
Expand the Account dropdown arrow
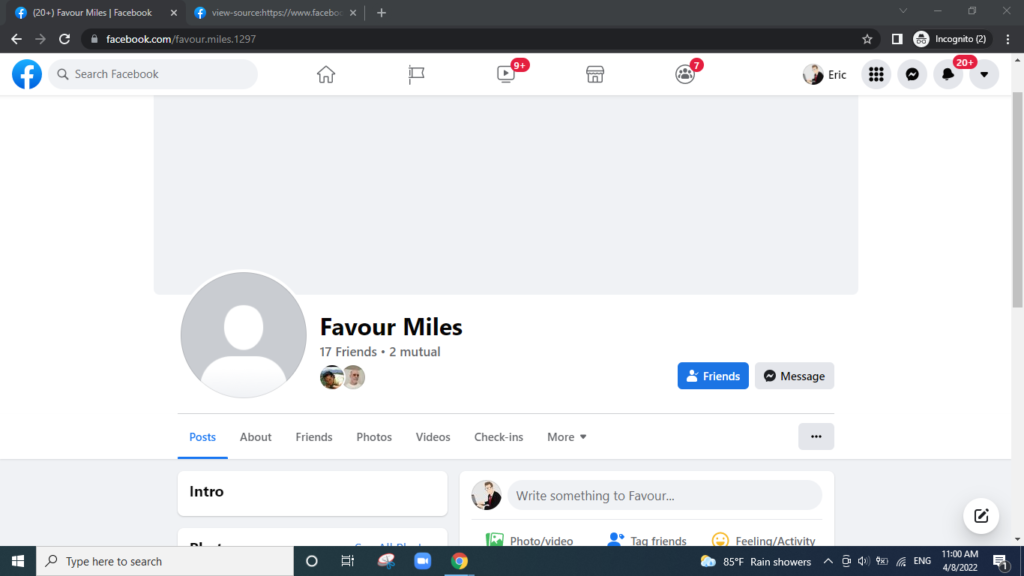pos(984,74)
